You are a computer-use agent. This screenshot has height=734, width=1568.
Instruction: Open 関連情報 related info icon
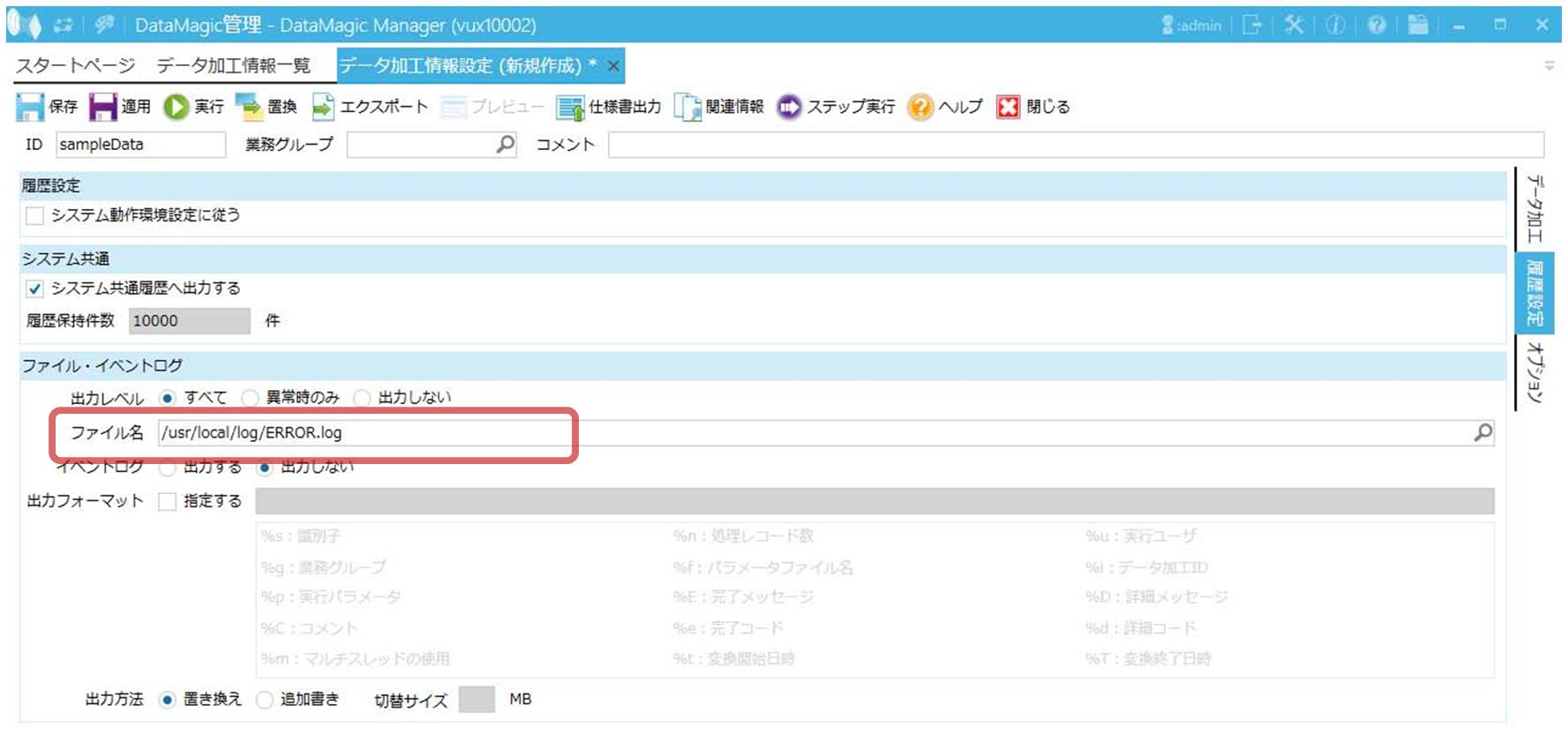[687, 107]
